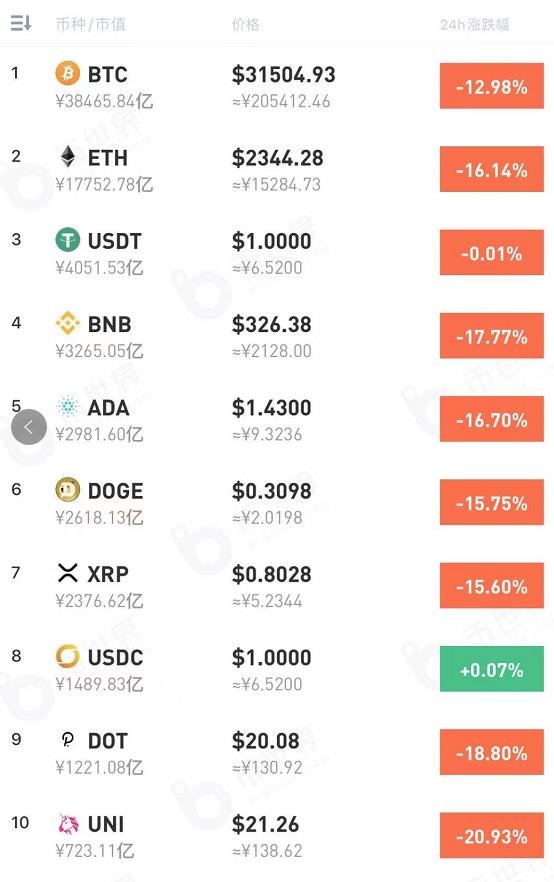The width and height of the screenshot is (554, 882).
Task: Select the Ethereum ETH diamond icon
Action: click(x=67, y=156)
